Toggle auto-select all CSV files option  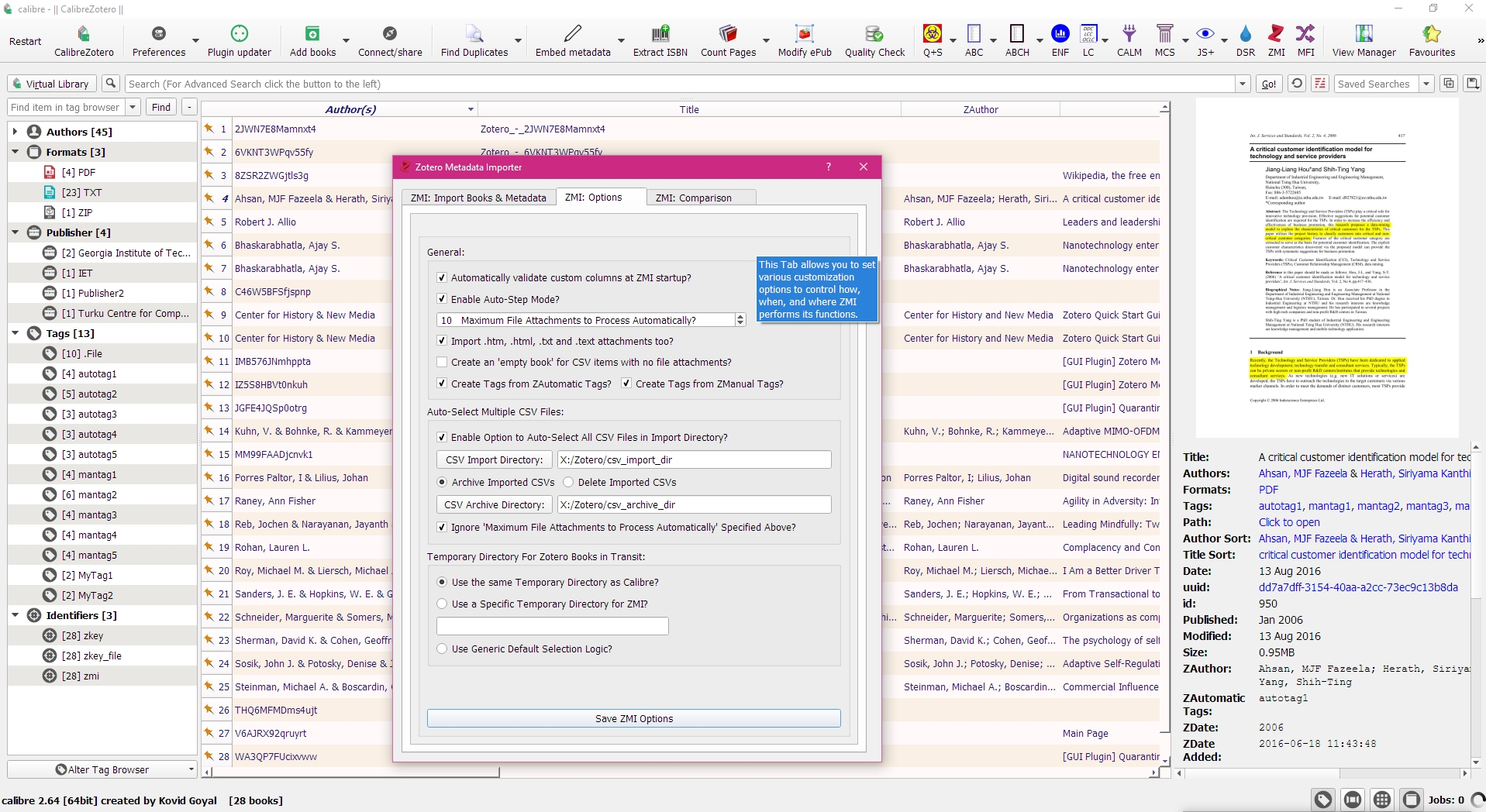(442, 437)
